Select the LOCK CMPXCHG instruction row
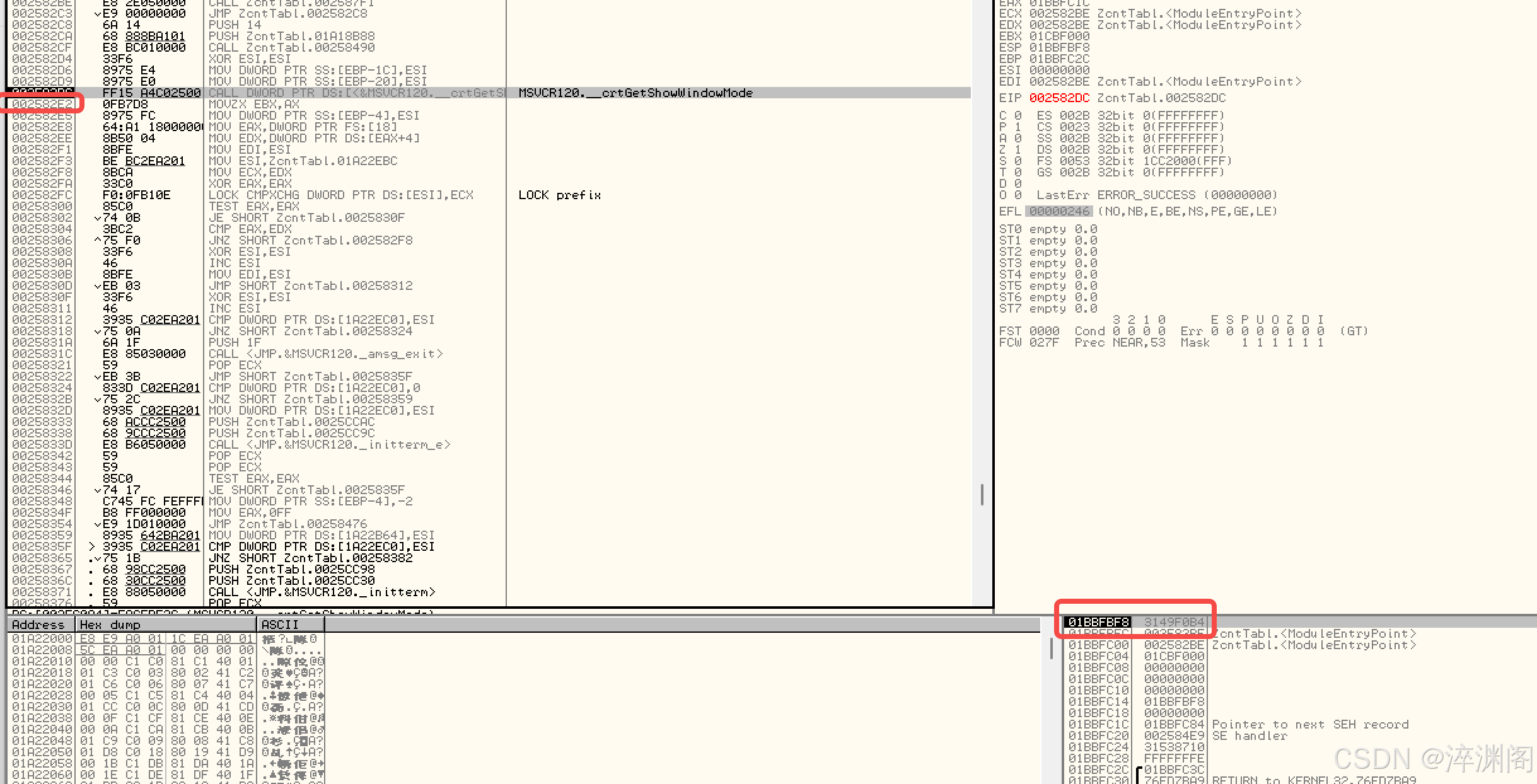 click(340, 195)
